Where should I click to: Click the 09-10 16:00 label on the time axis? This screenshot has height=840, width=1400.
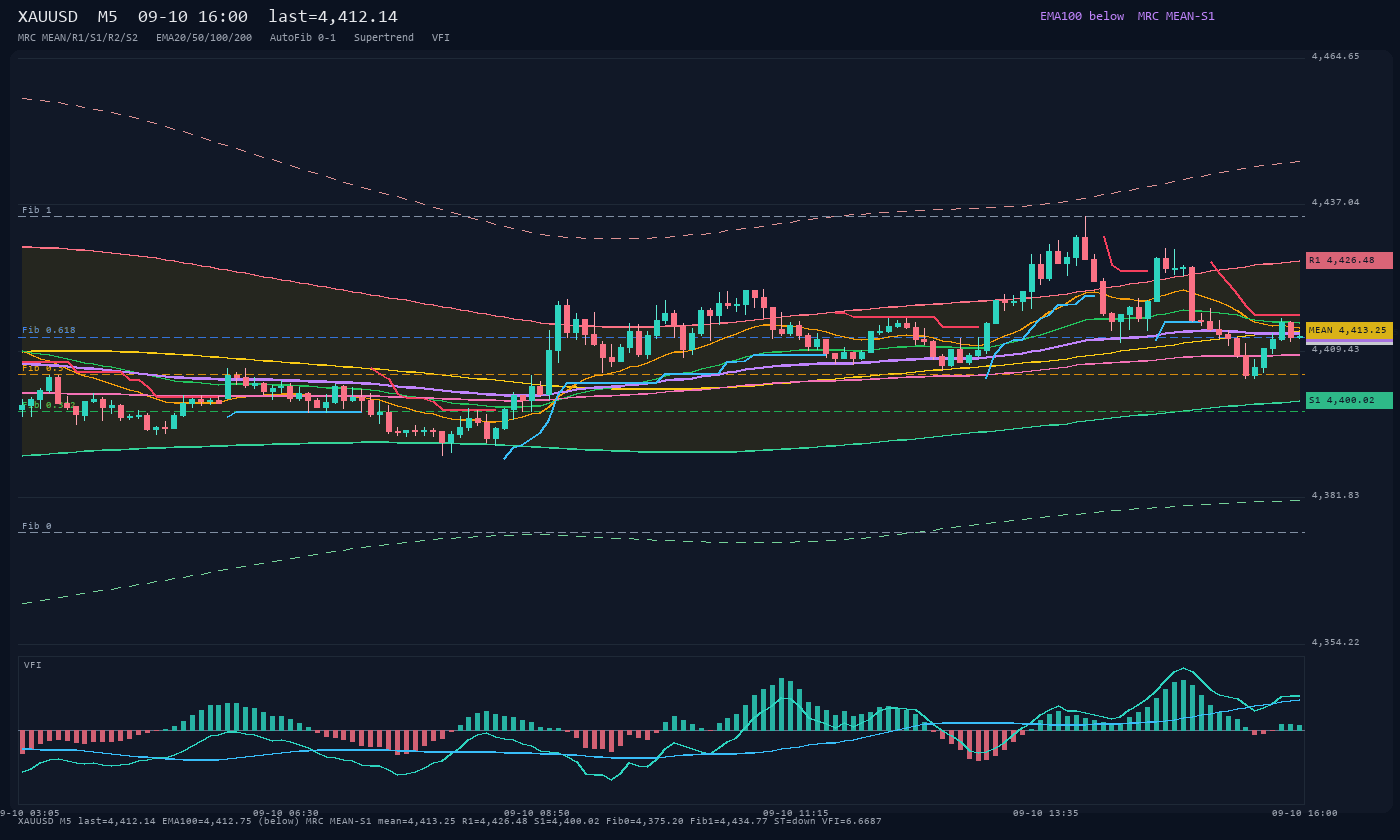(1305, 813)
